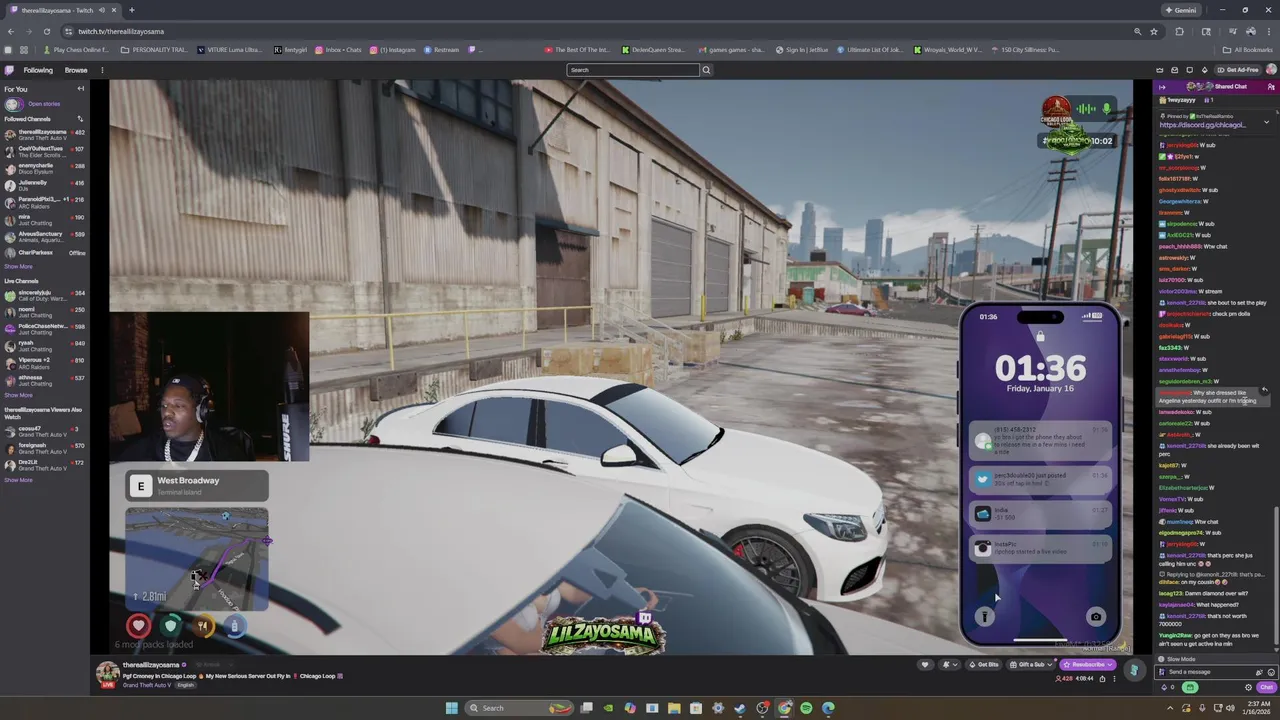
Task: Open PERSONALITY TRAI... bookmark folder
Action: point(154,49)
